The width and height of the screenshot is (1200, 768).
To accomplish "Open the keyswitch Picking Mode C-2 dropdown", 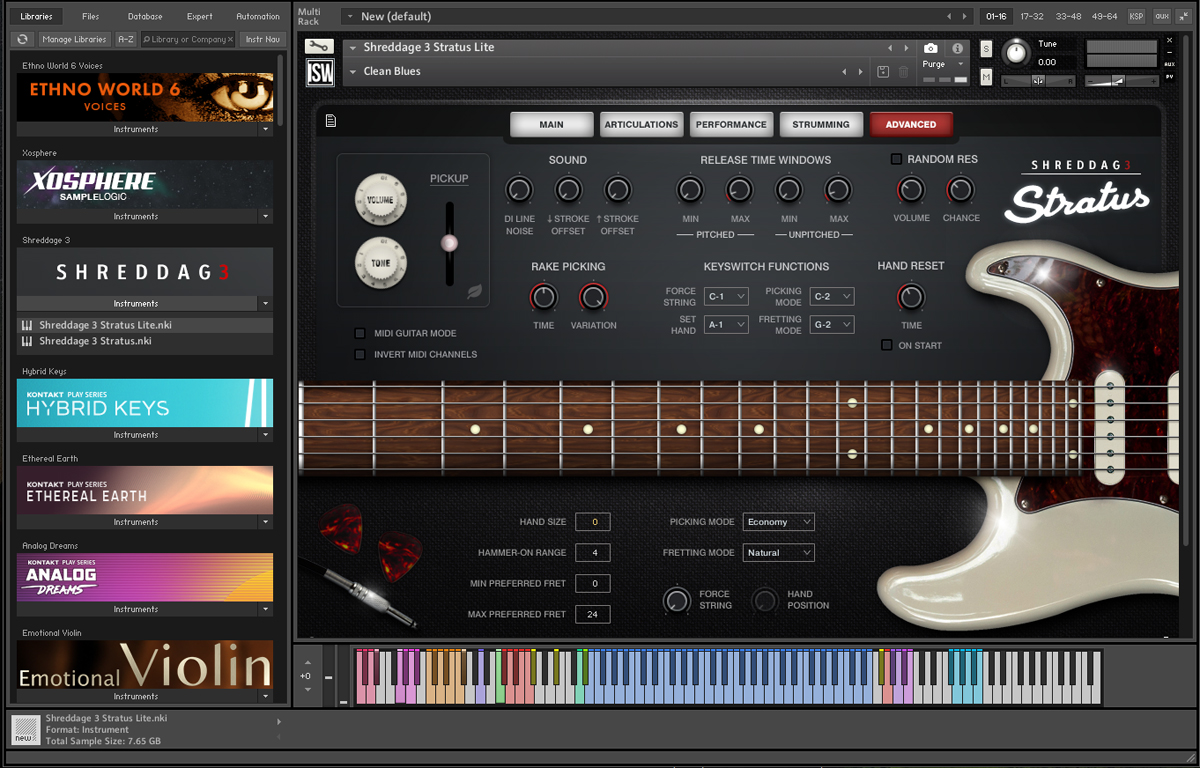I will [832, 297].
